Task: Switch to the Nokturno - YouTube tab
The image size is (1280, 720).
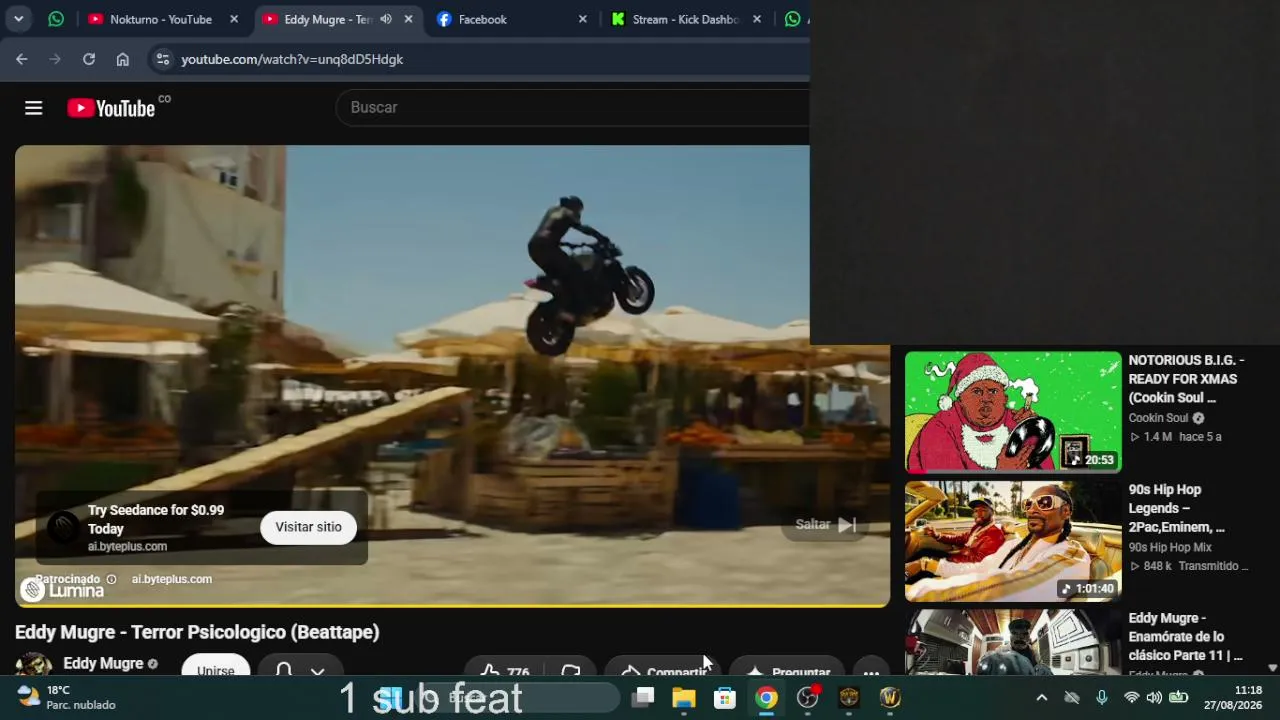Action: (163, 19)
